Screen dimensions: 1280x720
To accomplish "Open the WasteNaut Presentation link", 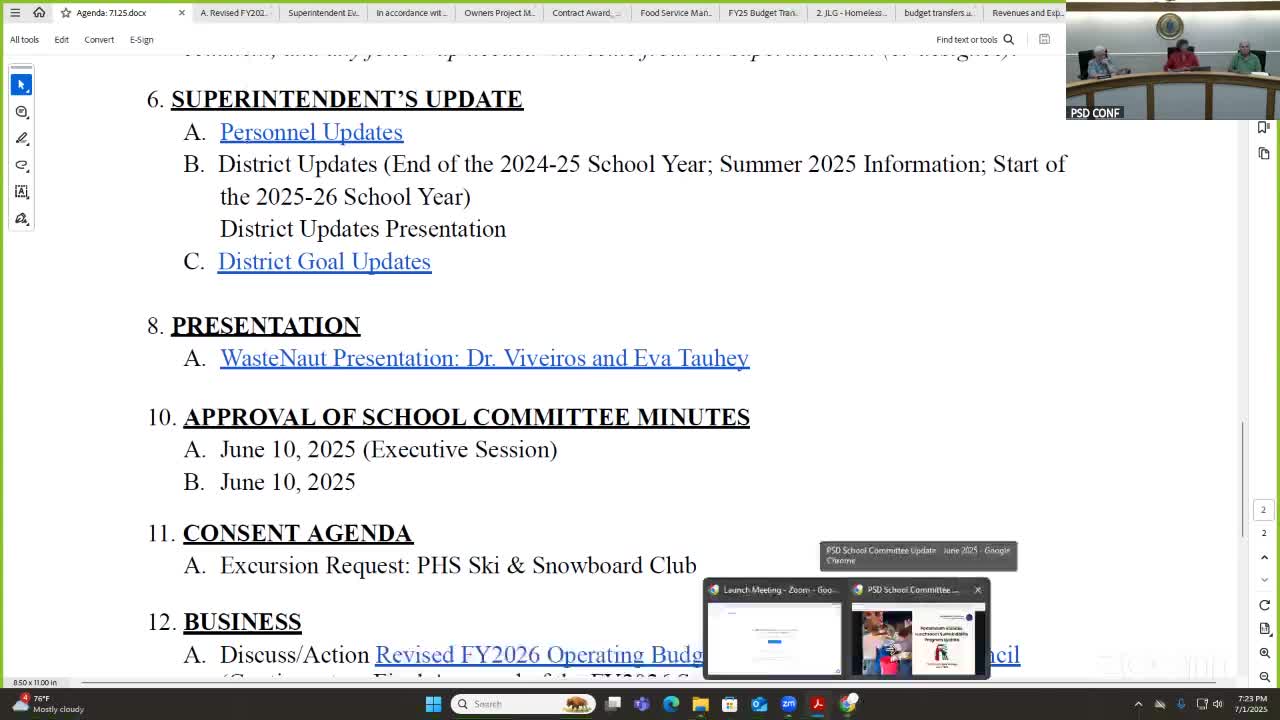I will click(484, 358).
